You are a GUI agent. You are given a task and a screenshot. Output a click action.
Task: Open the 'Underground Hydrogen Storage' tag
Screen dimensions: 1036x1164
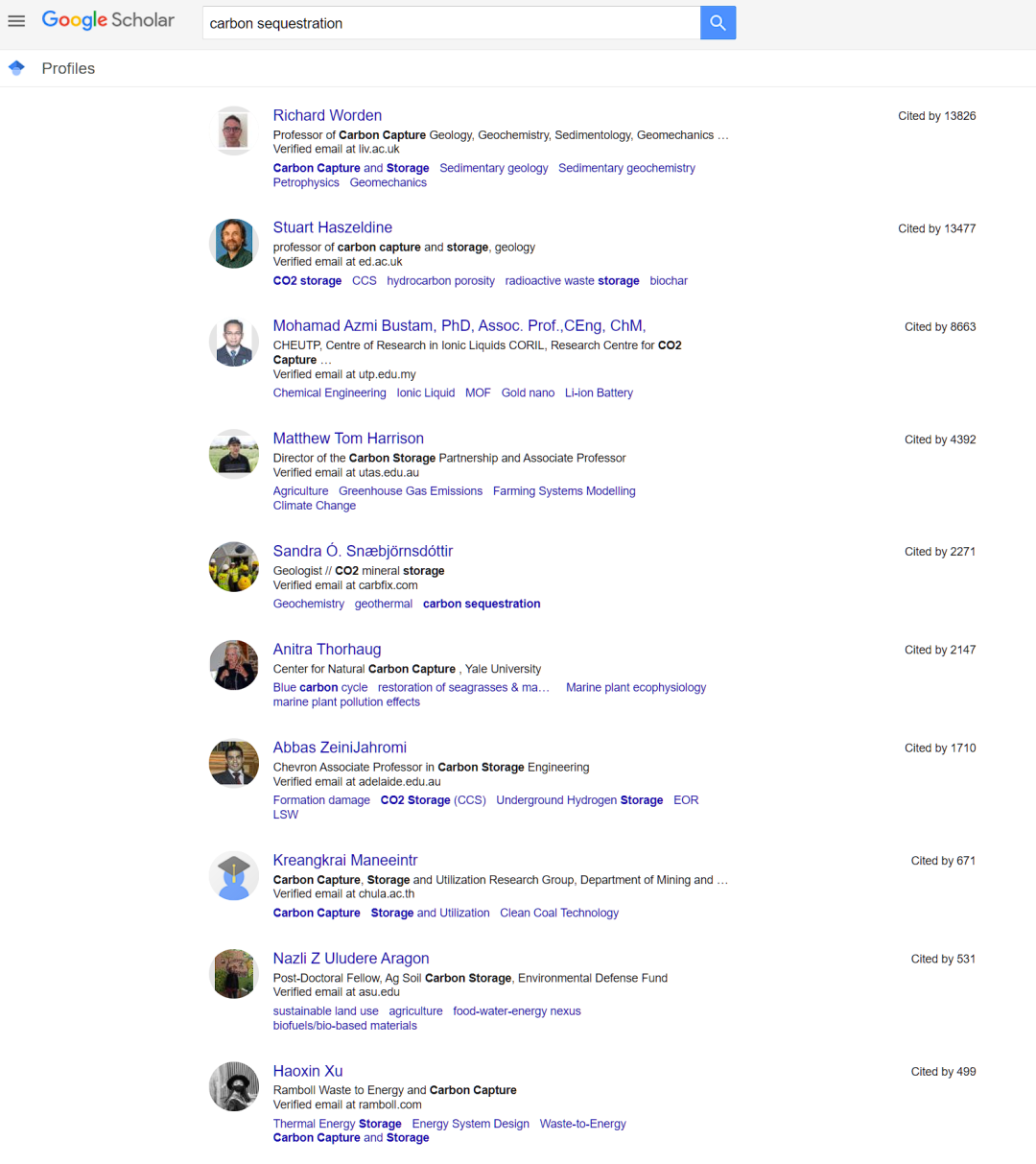point(579,800)
